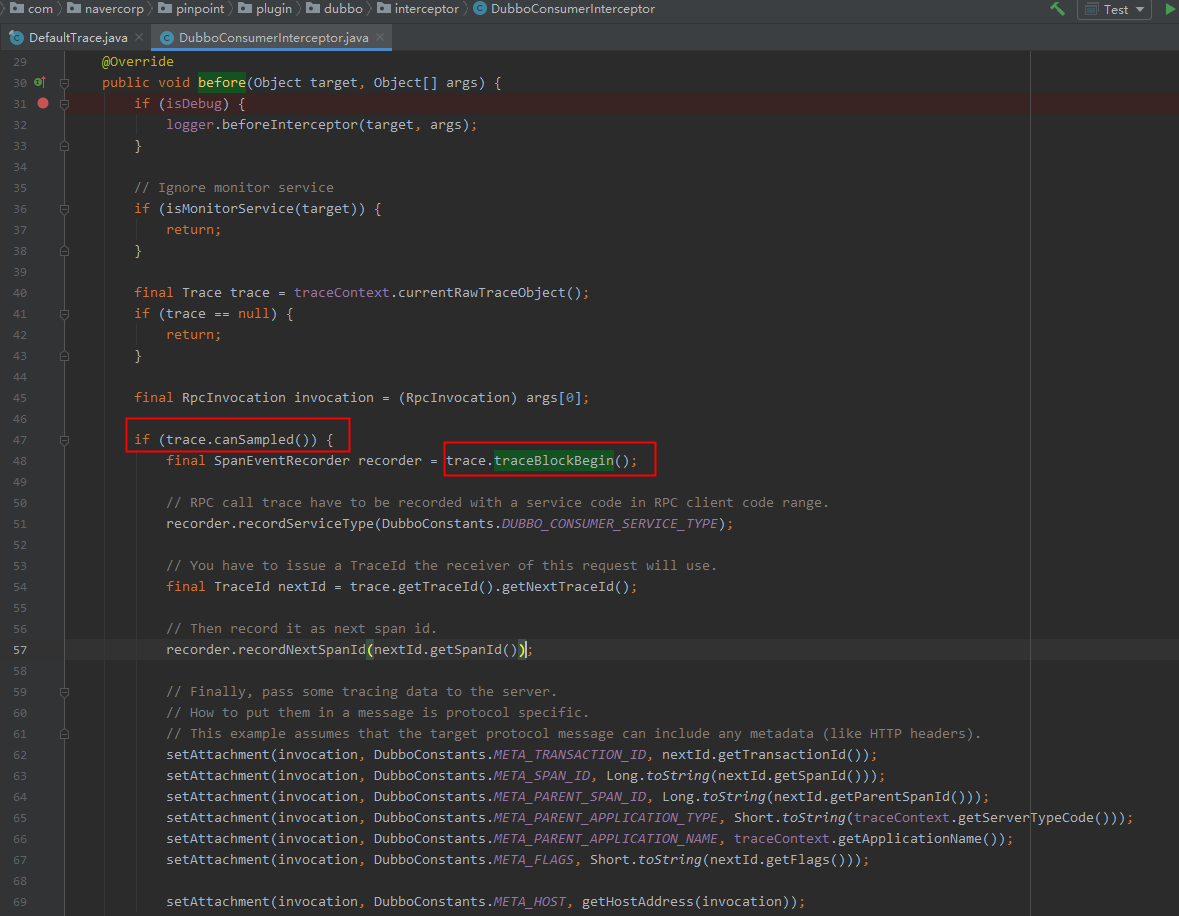Collapse the before method fold marker

(x=65, y=83)
